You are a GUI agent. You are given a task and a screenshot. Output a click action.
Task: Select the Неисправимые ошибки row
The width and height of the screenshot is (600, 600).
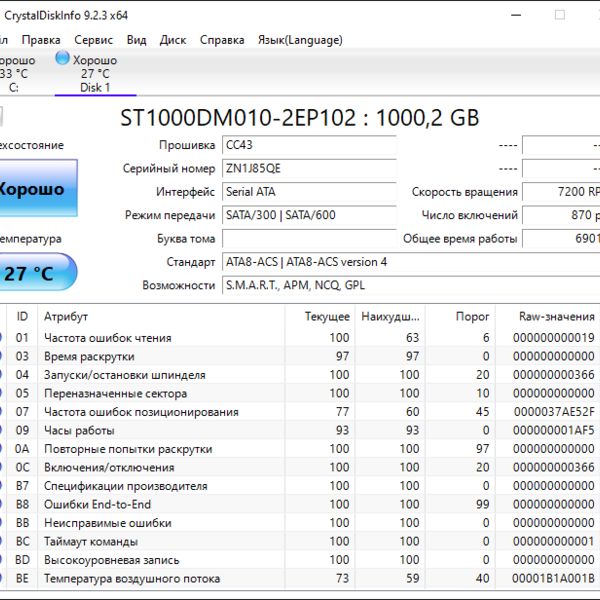(300, 523)
